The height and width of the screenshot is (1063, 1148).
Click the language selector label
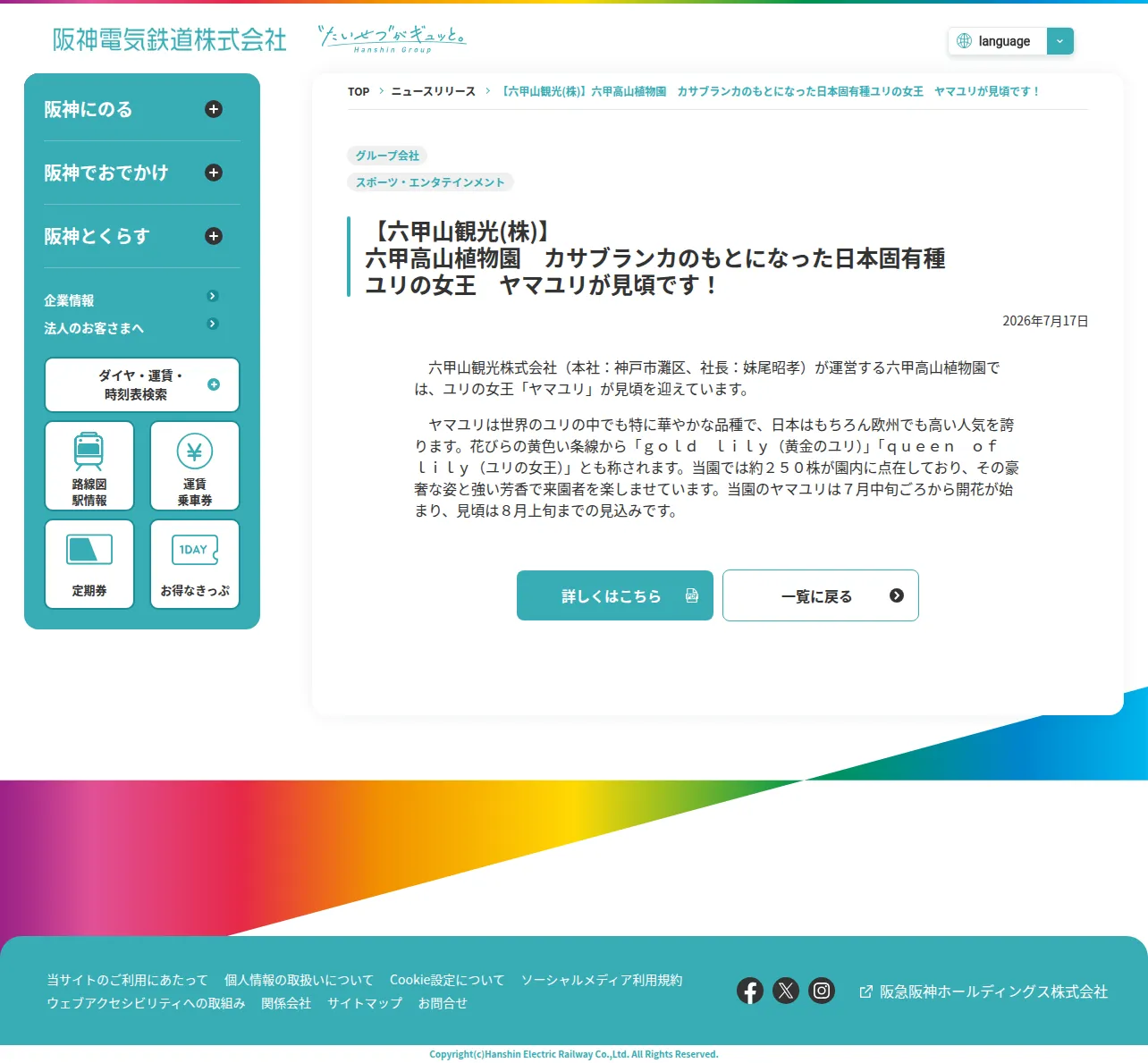click(1004, 41)
